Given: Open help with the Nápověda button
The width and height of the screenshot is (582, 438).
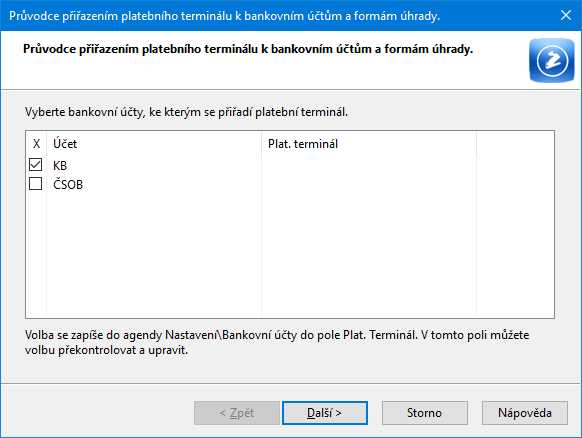Looking at the screenshot, I should click(525, 413).
